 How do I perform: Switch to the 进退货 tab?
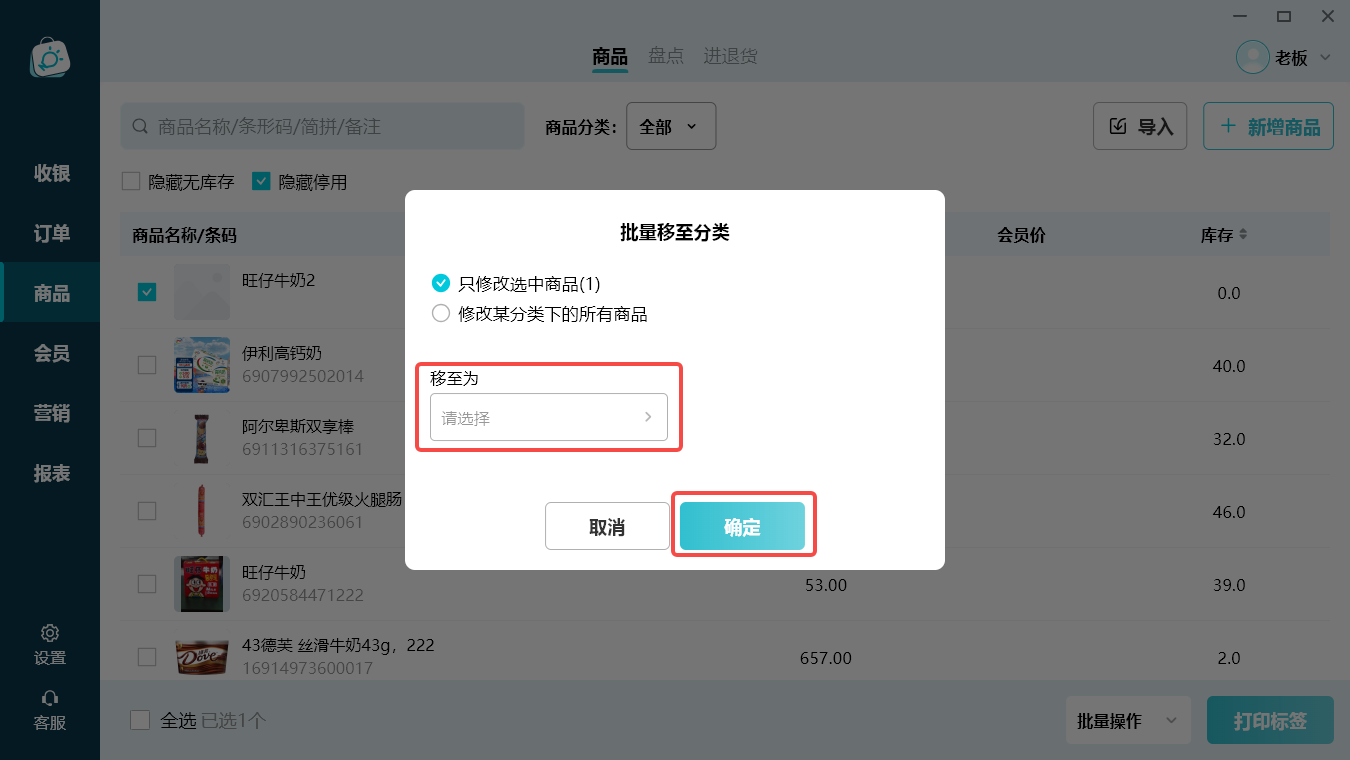pyautogui.click(x=730, y=56)
